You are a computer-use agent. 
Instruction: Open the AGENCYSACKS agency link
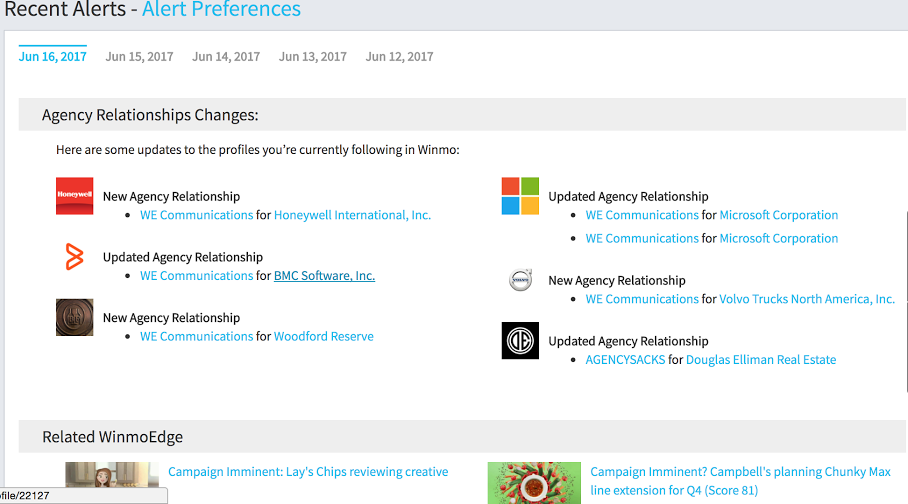click(x=625, y=360)
